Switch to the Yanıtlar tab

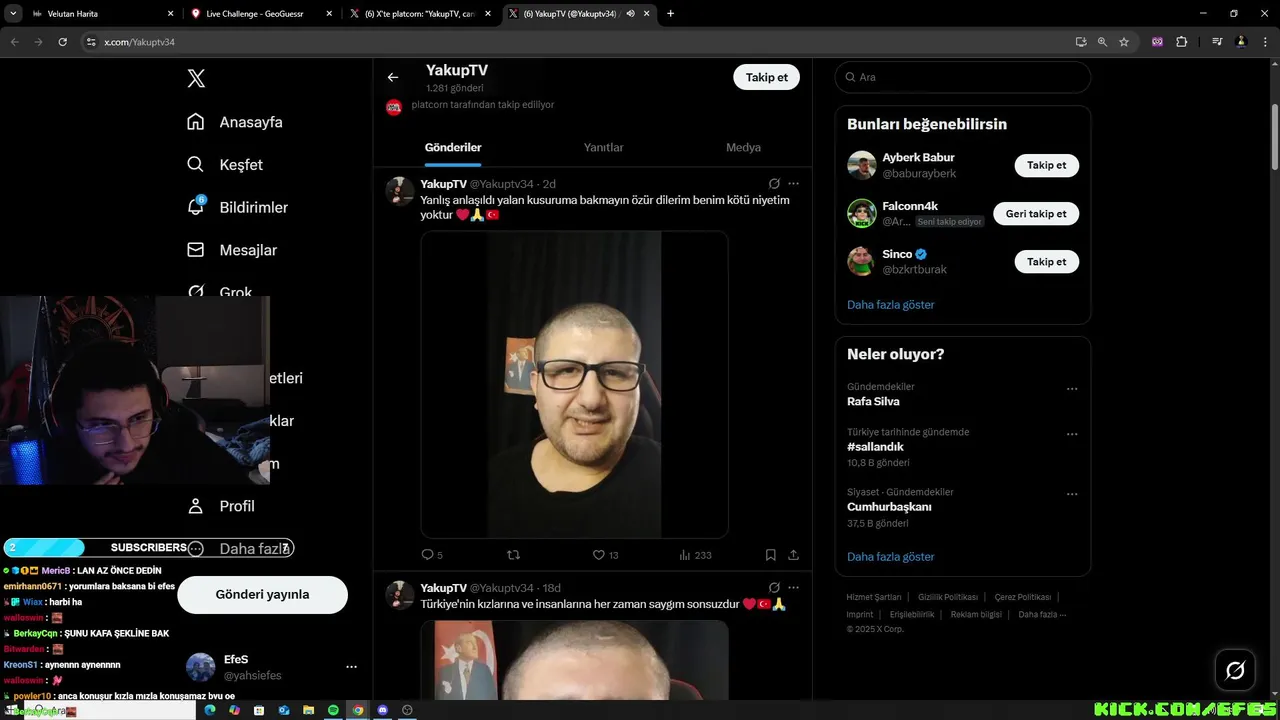(x=604, y=147)
